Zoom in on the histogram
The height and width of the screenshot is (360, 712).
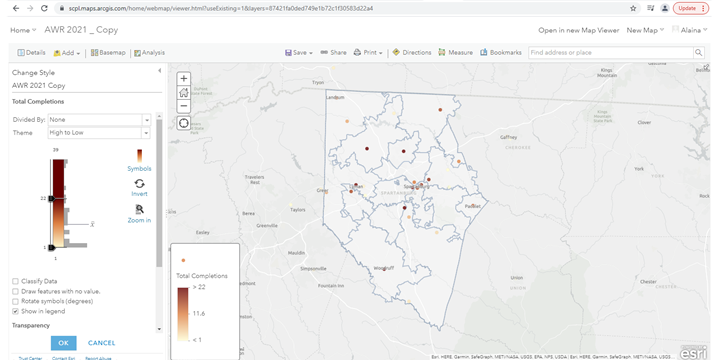tap(139, 214)
